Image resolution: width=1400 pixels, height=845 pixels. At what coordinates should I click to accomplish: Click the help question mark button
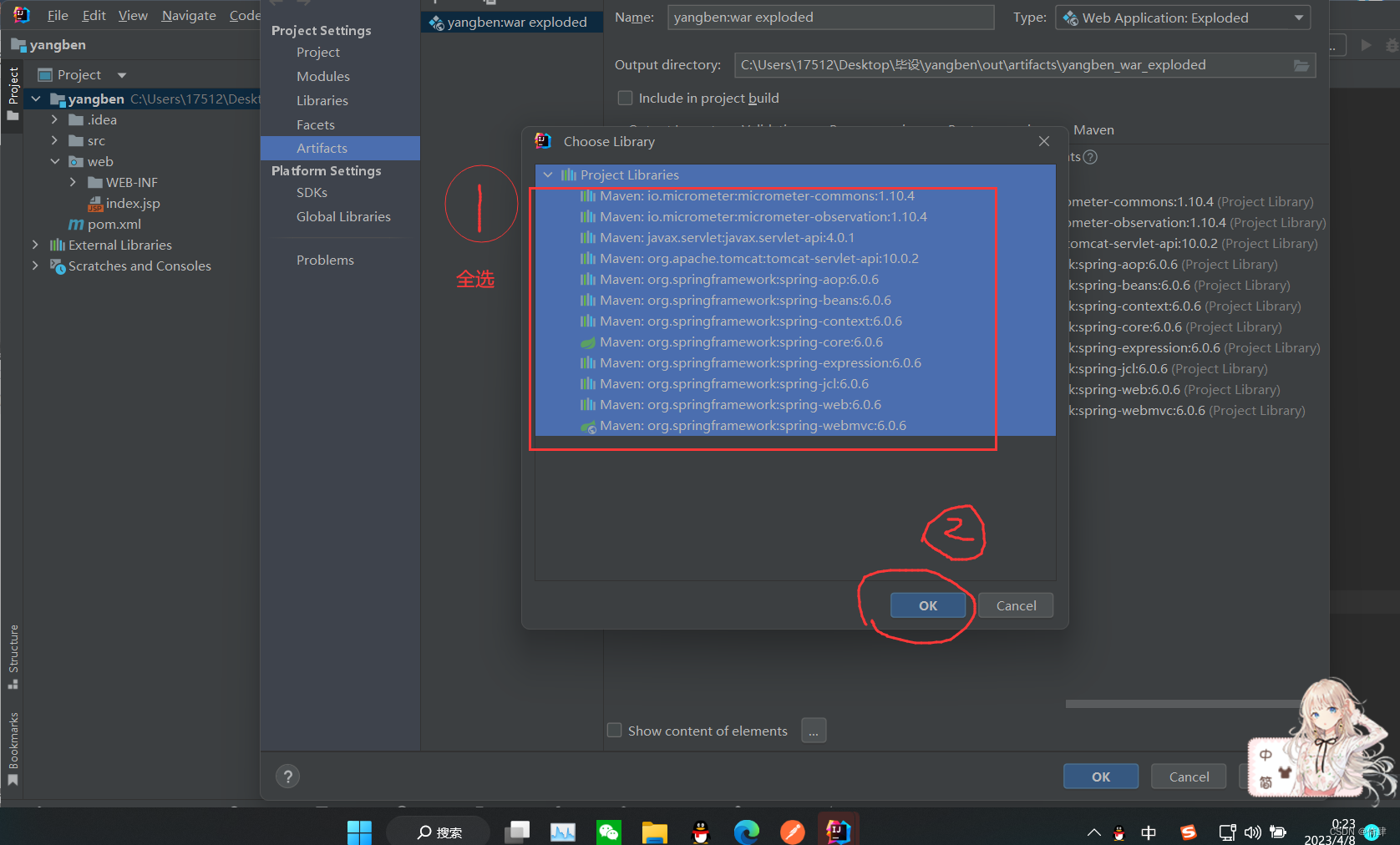(287, 777)
